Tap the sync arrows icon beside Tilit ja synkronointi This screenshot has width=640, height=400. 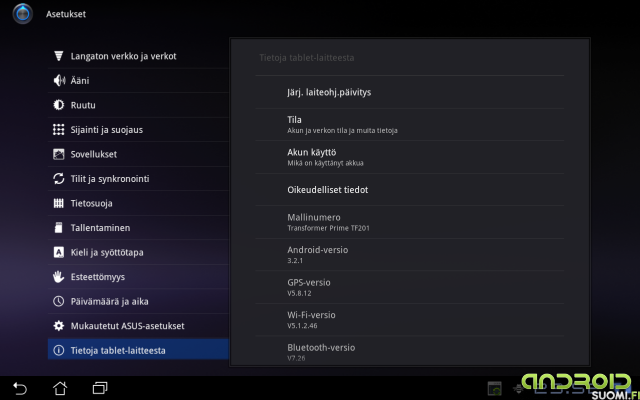pos(58,178)
